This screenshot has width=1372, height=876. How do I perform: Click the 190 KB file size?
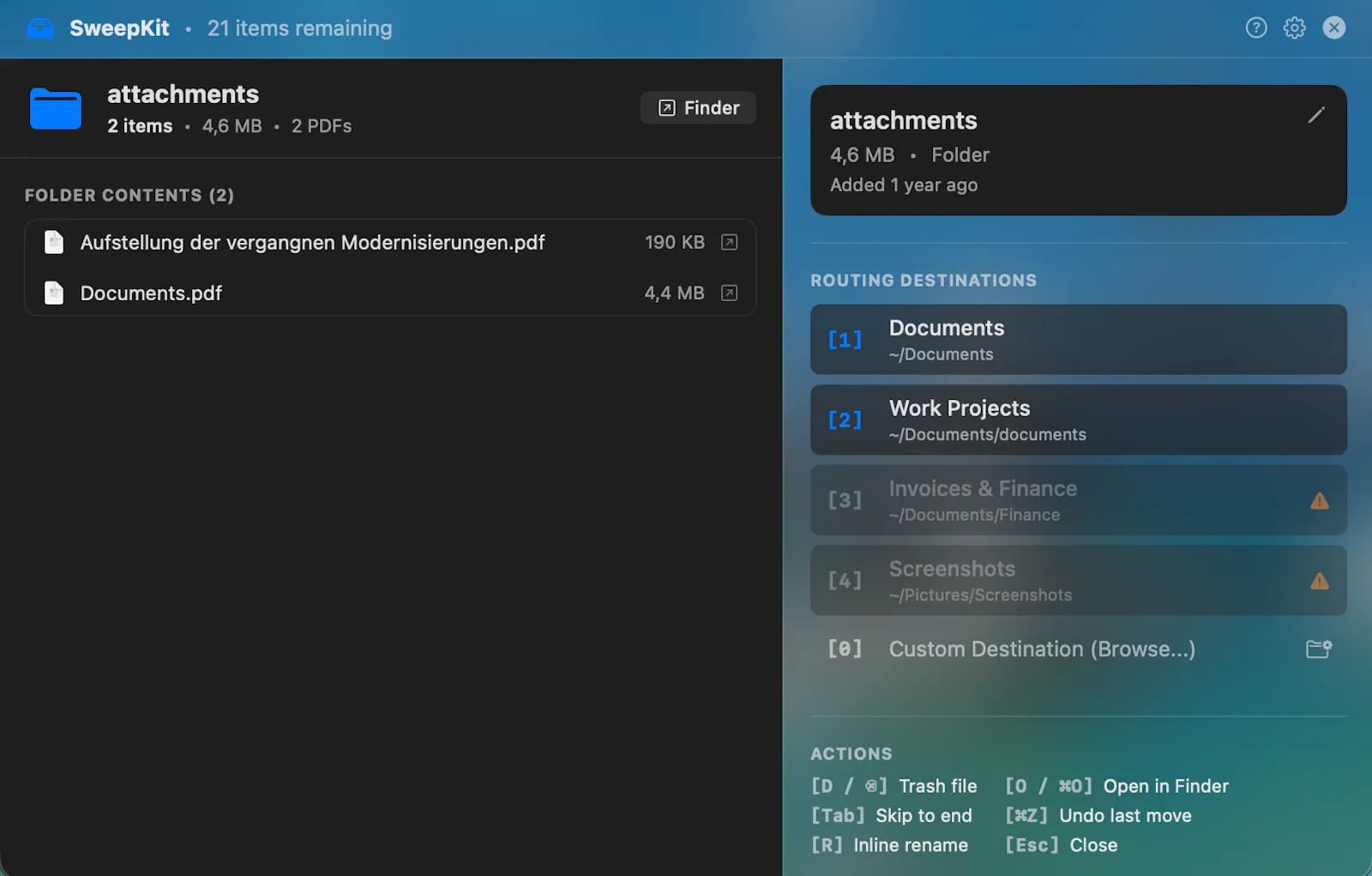[x=675, y=242]
